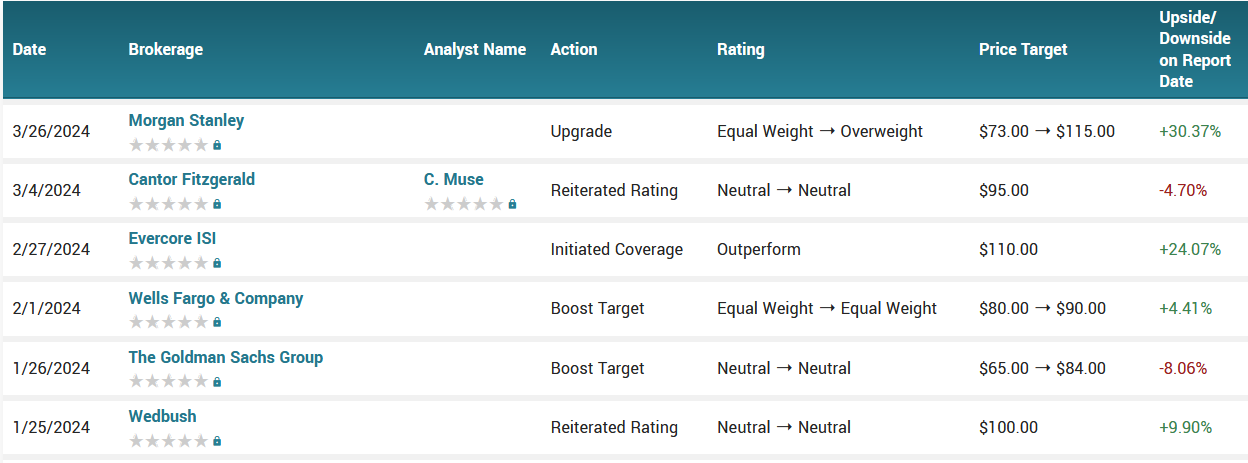The height and width of the screenshot is (463, 1248).
Task: Click the Date column header
Action: click(x=30, y=49)
